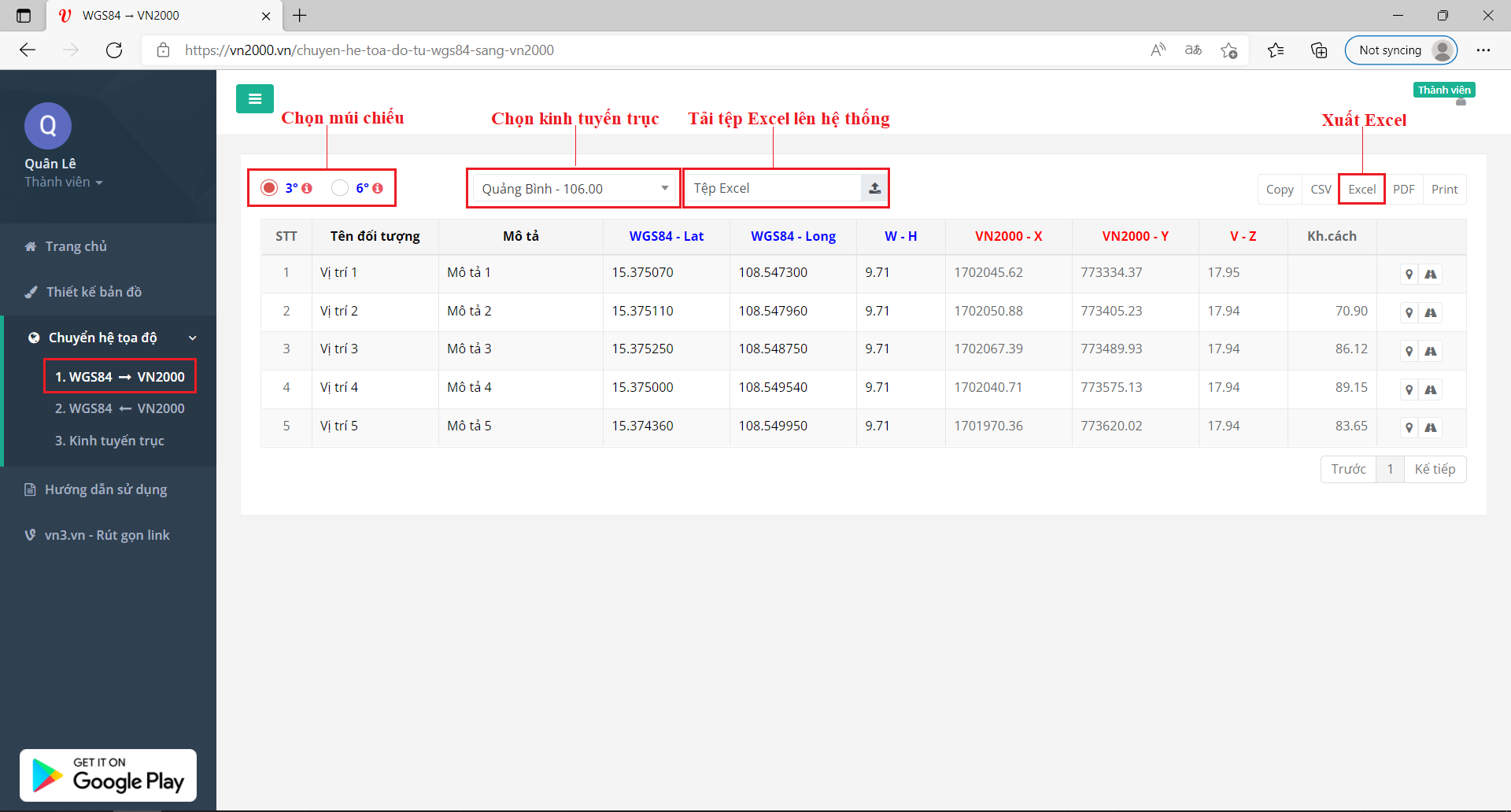Viewport: 1511px width, 812px height.
Task: Click the Excel file upload icon
Action: pos(874,188)
